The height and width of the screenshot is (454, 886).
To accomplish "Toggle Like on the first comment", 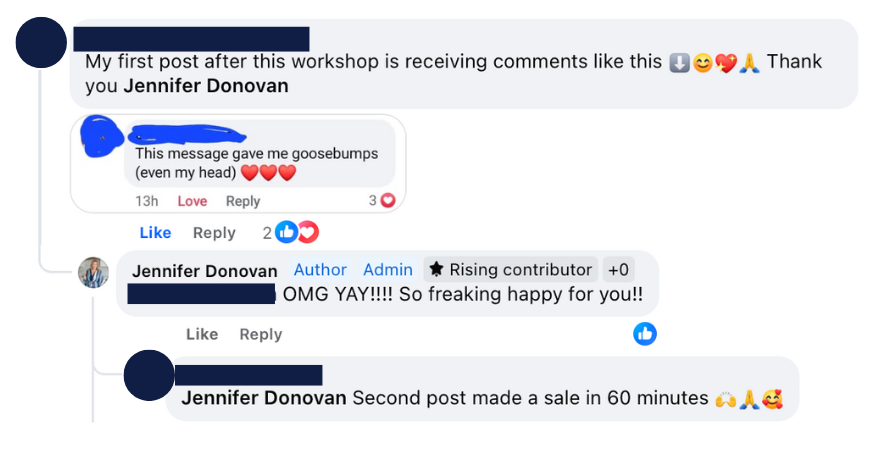I will point(155,232).
